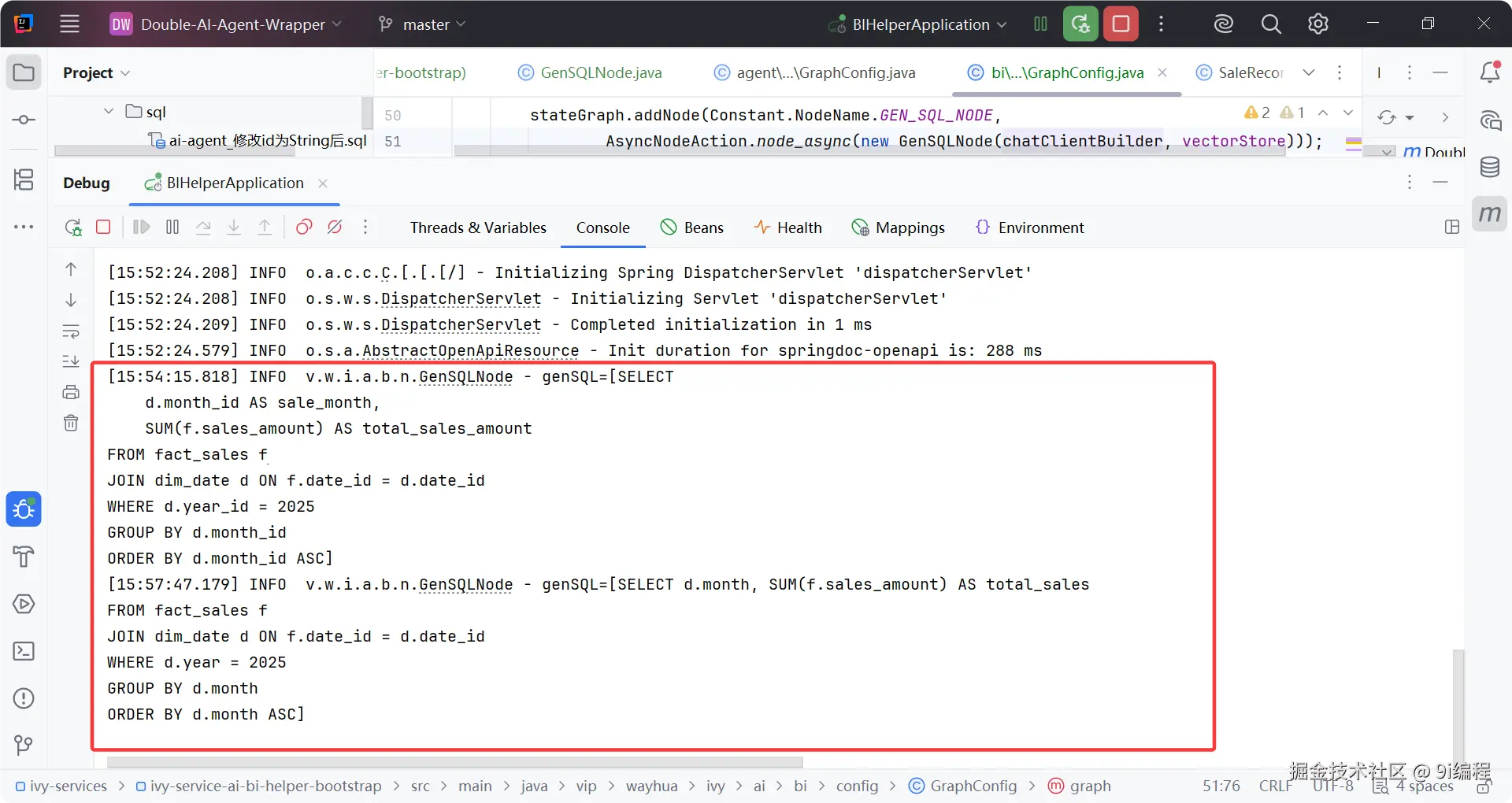Click 51:76 caret position status
This screenshot has width=1512, height=803.
tap(1221, 786)
